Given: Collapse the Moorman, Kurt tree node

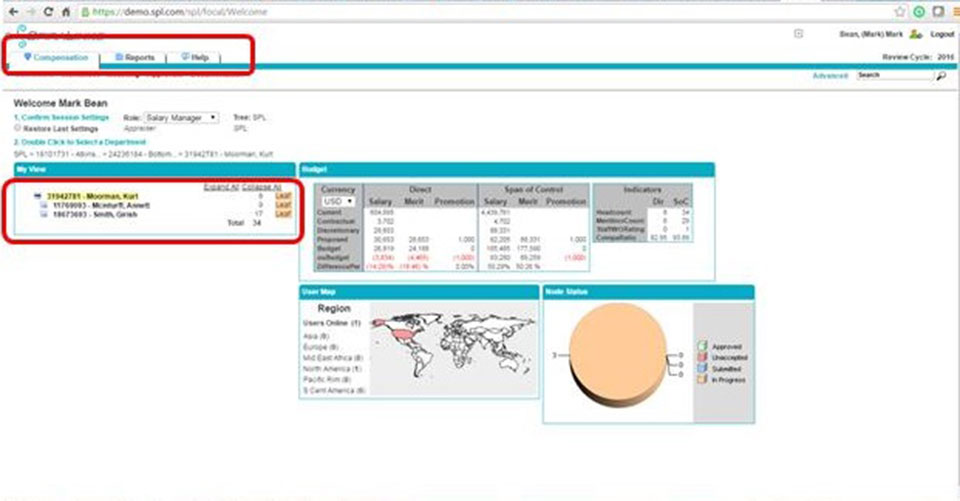Looking at the screenshot, I should tap(37, 196).
